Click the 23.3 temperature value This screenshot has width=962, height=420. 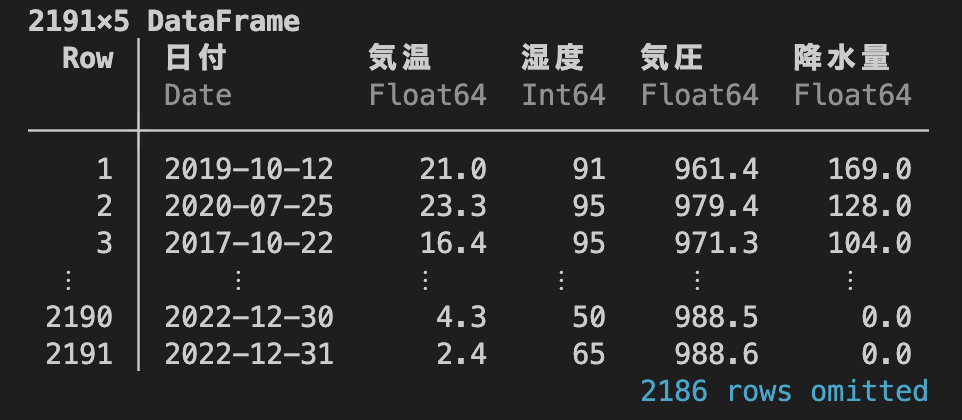click(x=453, y=207)
